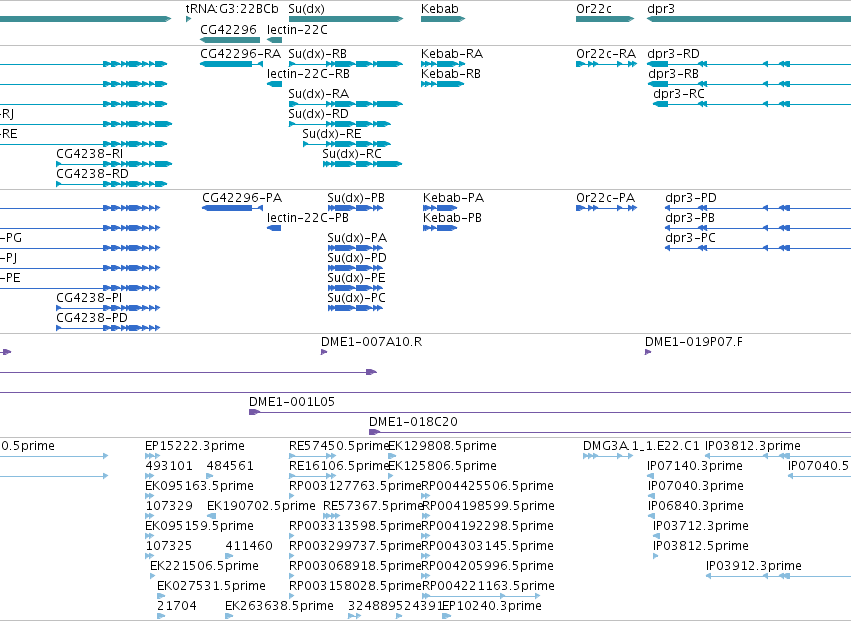Click transcript CG4238-RD
The image size is (851, 621).
coord(92,174)
